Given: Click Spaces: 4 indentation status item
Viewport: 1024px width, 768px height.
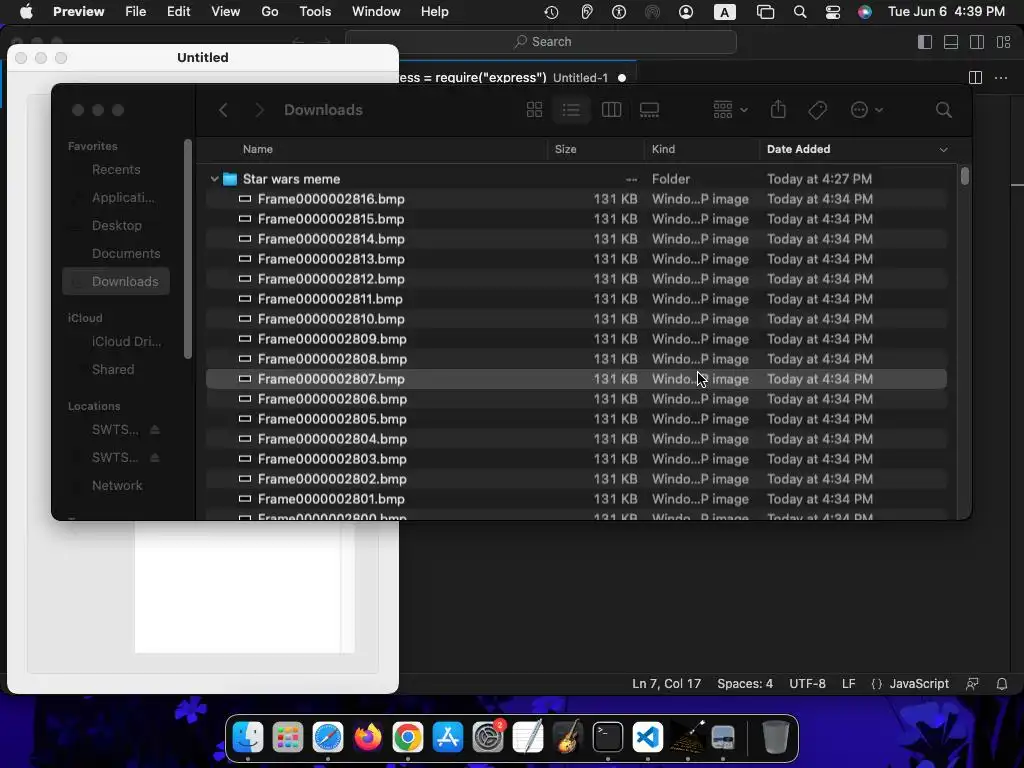Looking at the screenshot, I should (744, 684).
